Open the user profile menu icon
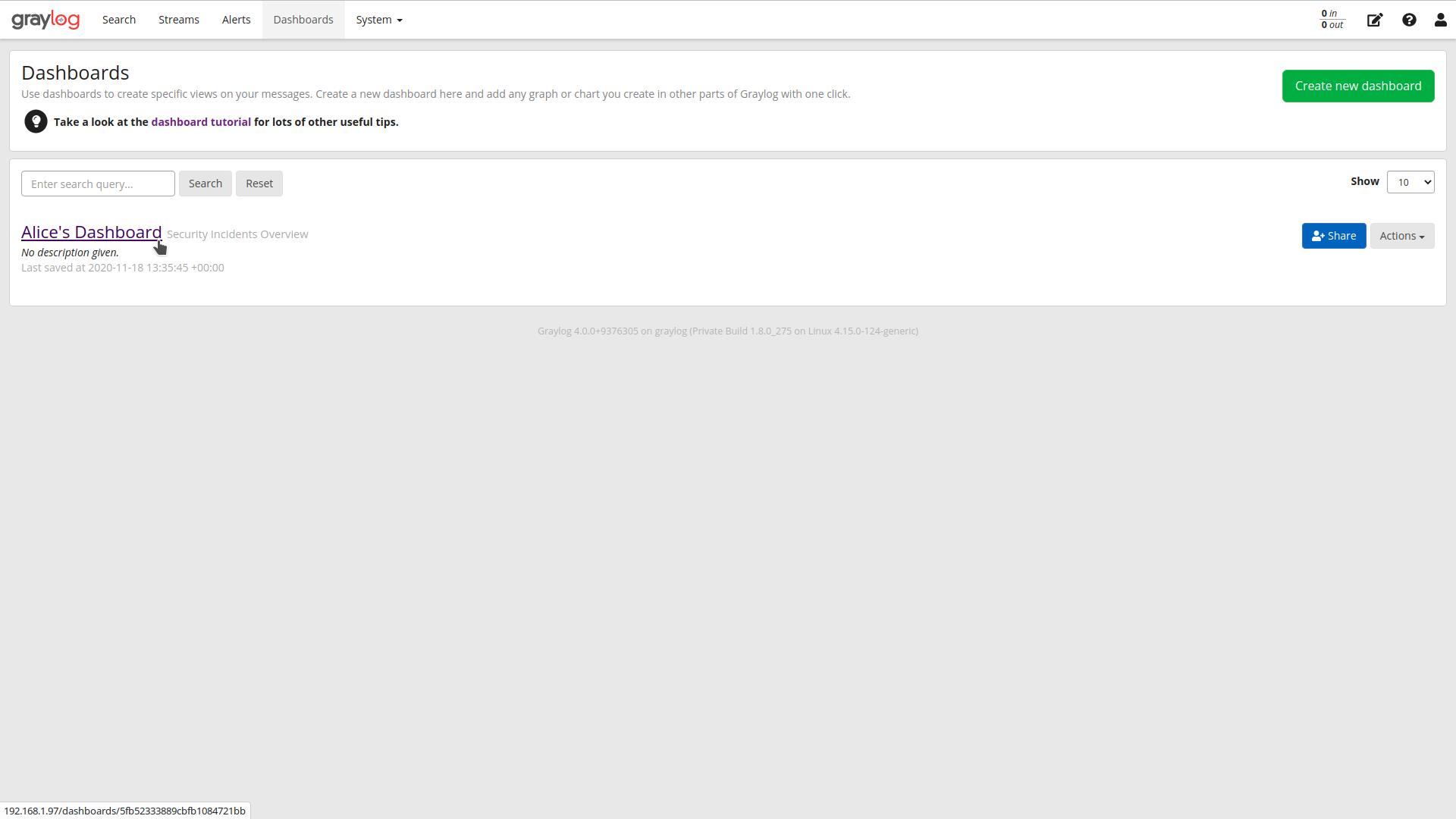This screenshot has height=819, width=1456. point(1440,20)
